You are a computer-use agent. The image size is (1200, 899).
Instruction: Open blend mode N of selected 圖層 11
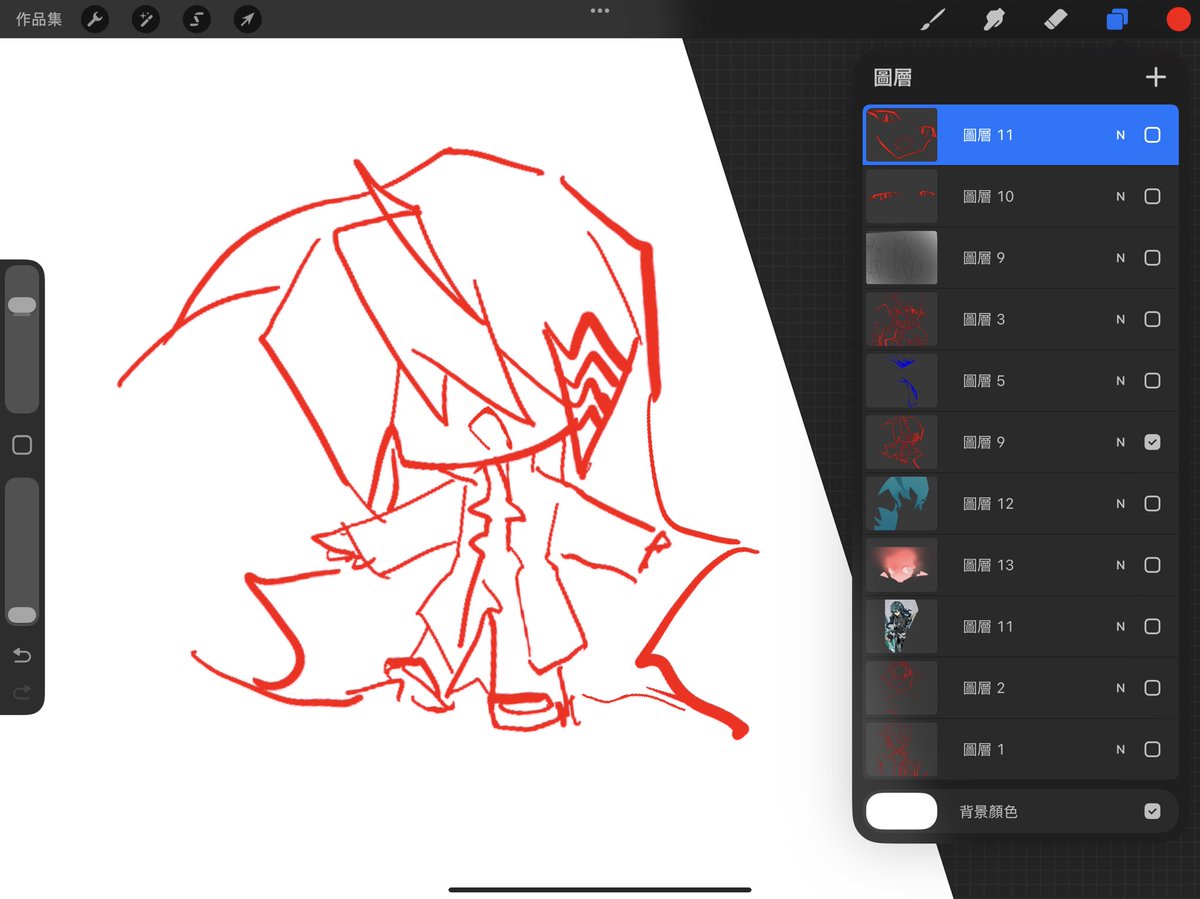point(1121,135)
